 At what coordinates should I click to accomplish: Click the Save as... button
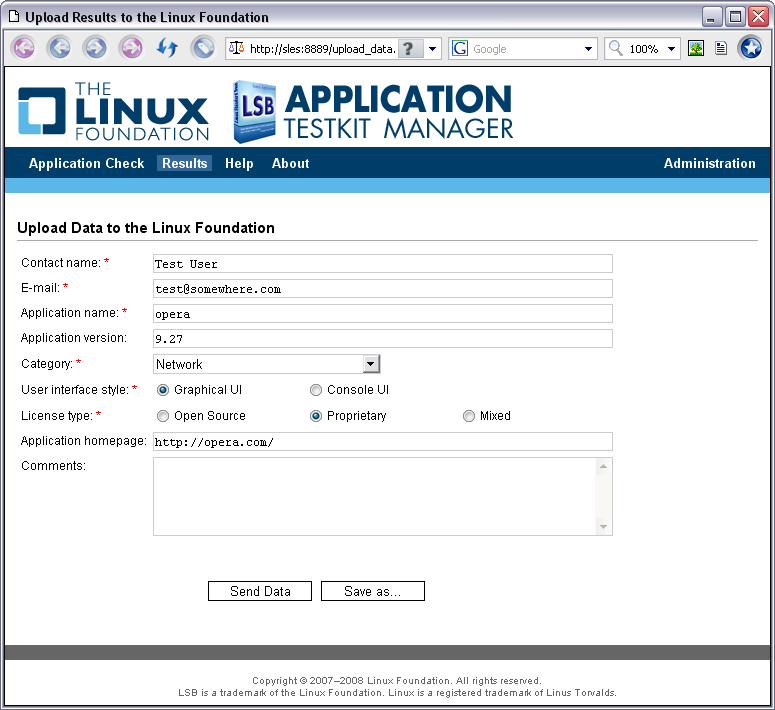coord(373,591)
